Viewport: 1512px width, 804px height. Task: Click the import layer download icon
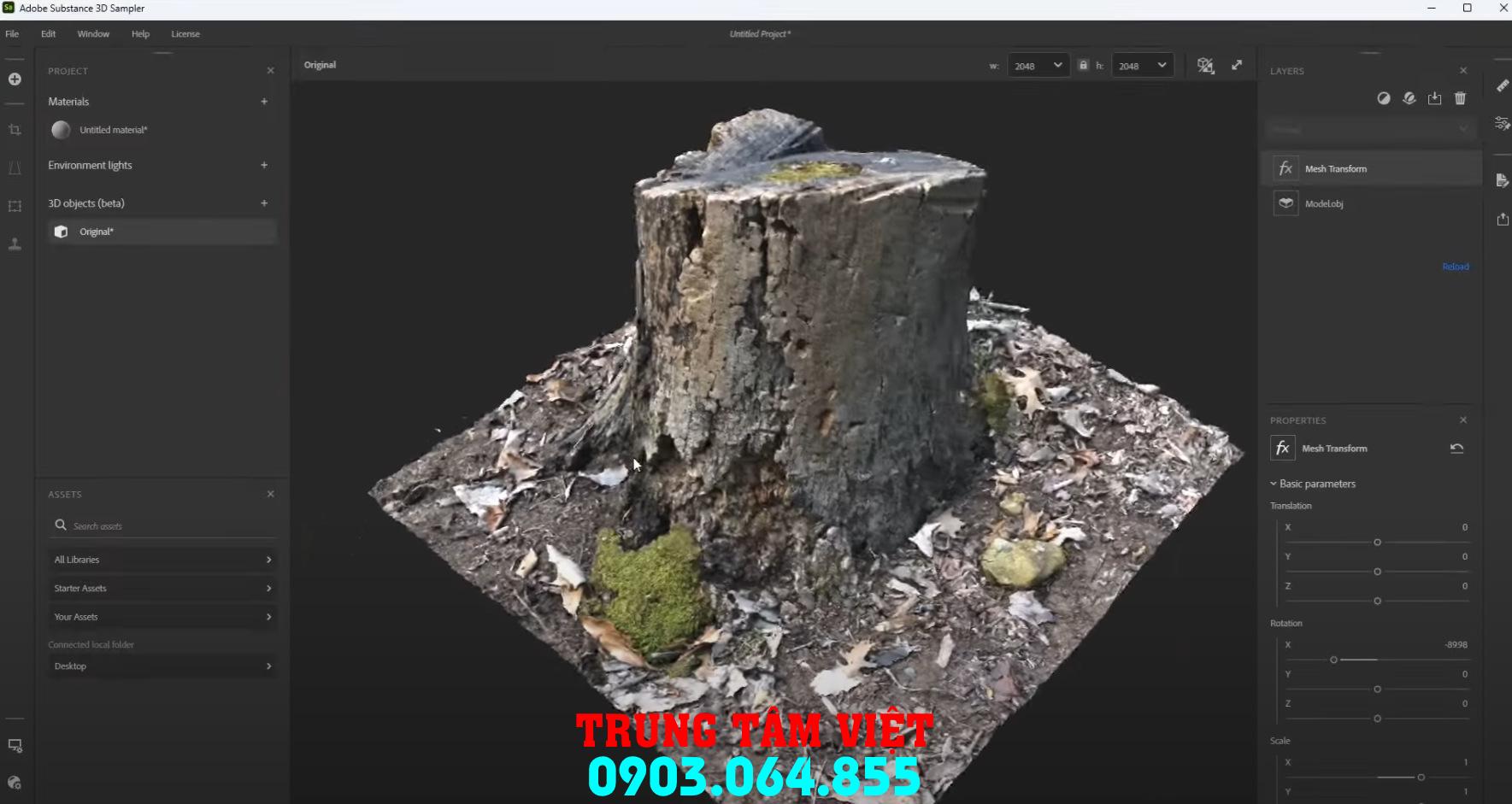1435,98
